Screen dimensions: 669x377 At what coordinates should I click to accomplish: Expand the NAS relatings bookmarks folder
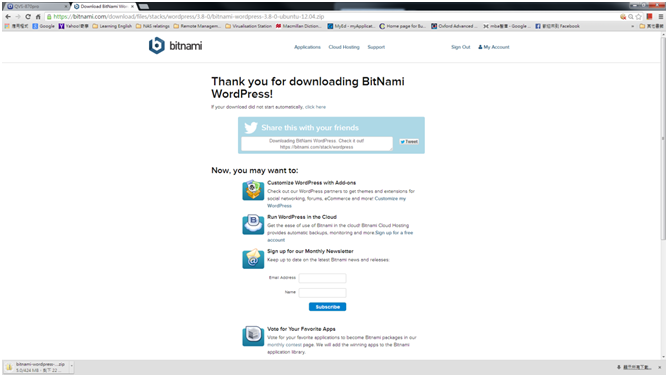coord(153,26)
